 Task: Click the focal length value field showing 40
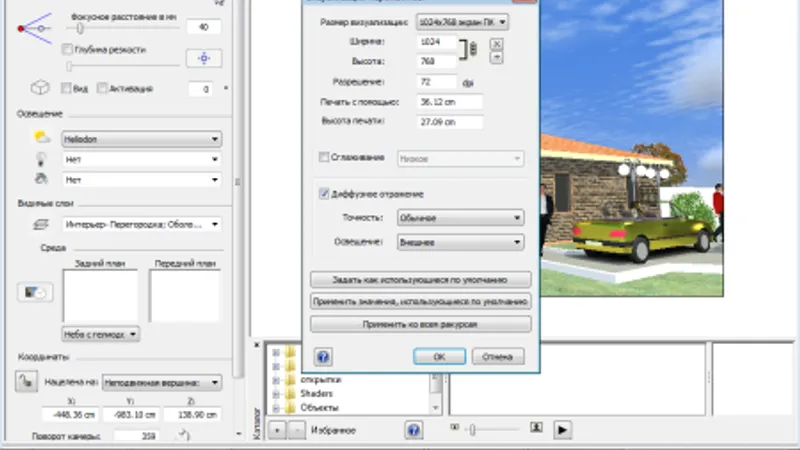point(204,27)
